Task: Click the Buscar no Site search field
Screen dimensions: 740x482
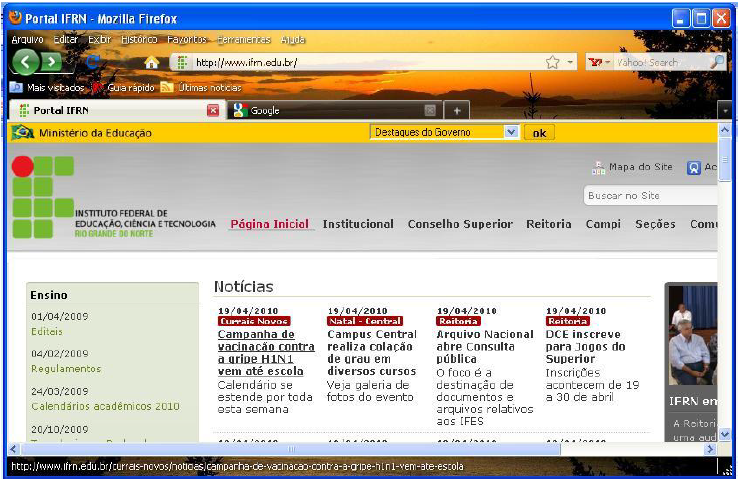Action: (650, 196)
